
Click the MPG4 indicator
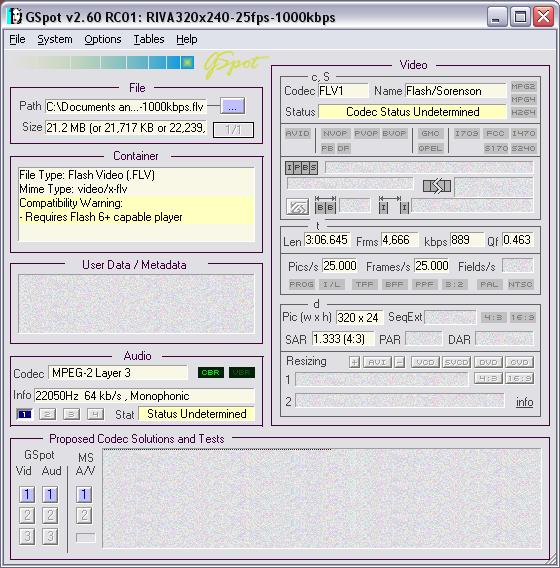click(x=523, y=100)
